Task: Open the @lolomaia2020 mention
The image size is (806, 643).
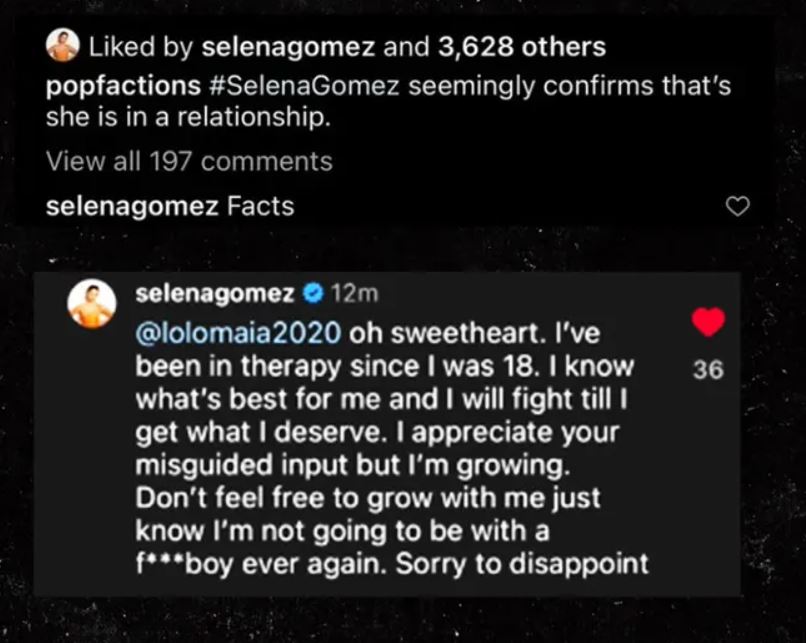Action: (239, 330)
